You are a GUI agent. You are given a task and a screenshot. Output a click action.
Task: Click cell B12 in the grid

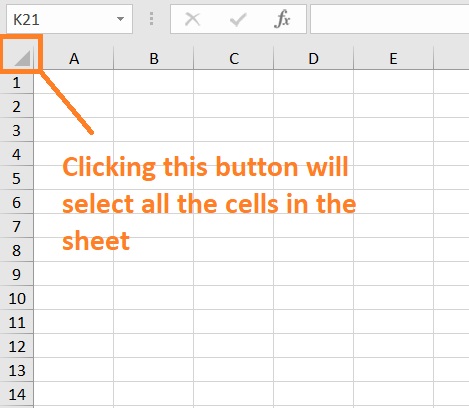154,346
